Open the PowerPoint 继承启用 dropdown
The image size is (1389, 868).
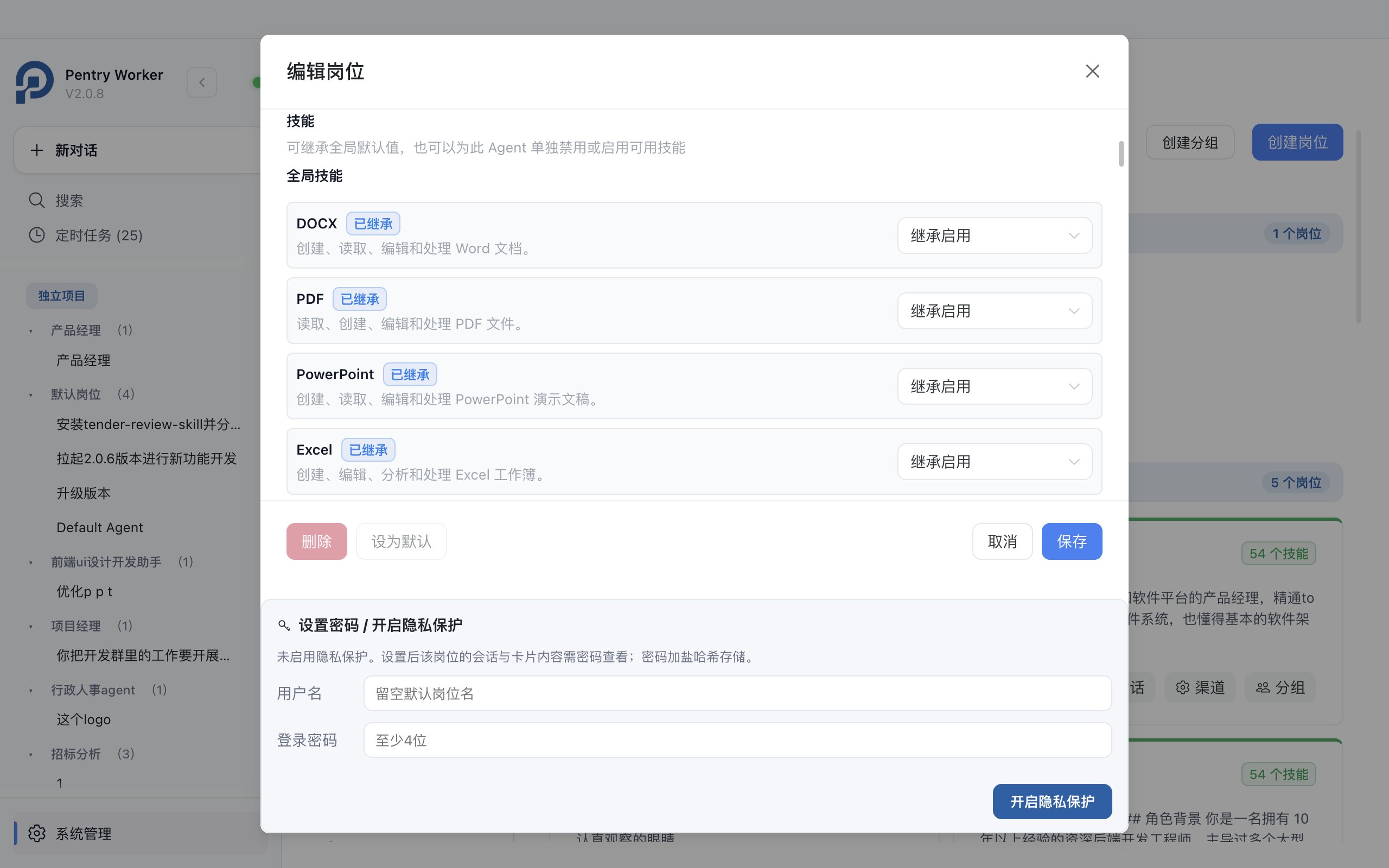pos(995,386)
